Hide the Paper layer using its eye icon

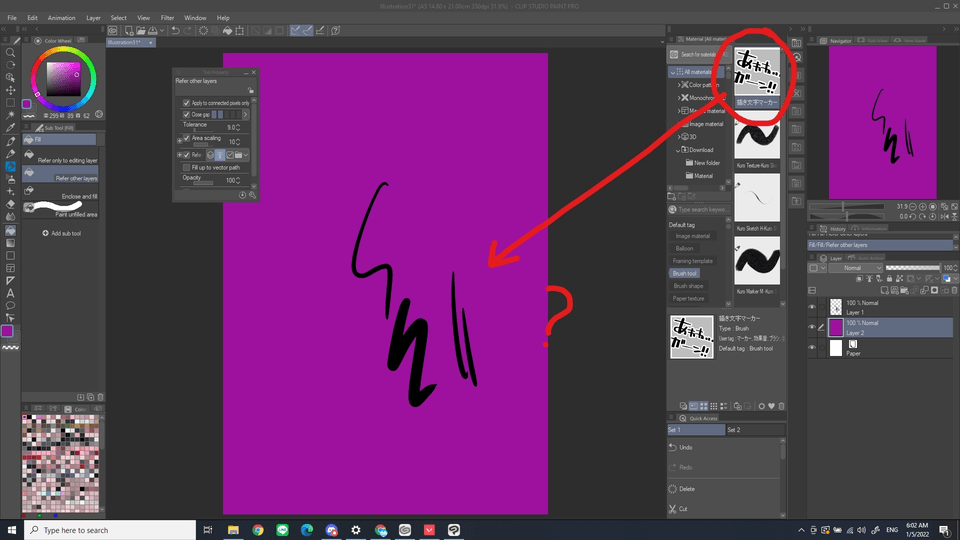[812, 348]
